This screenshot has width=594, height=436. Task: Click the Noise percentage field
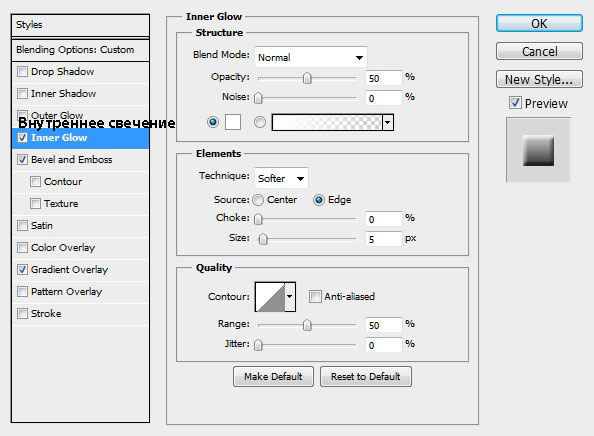[x=383, y=98]
